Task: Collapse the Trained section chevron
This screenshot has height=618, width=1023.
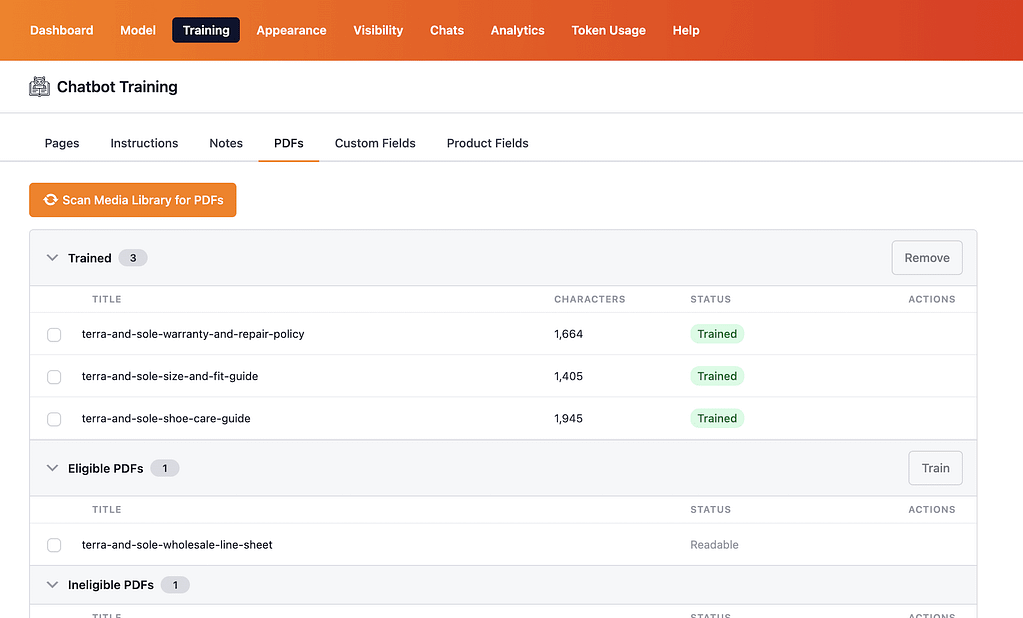Action: (x=52, y=258)
